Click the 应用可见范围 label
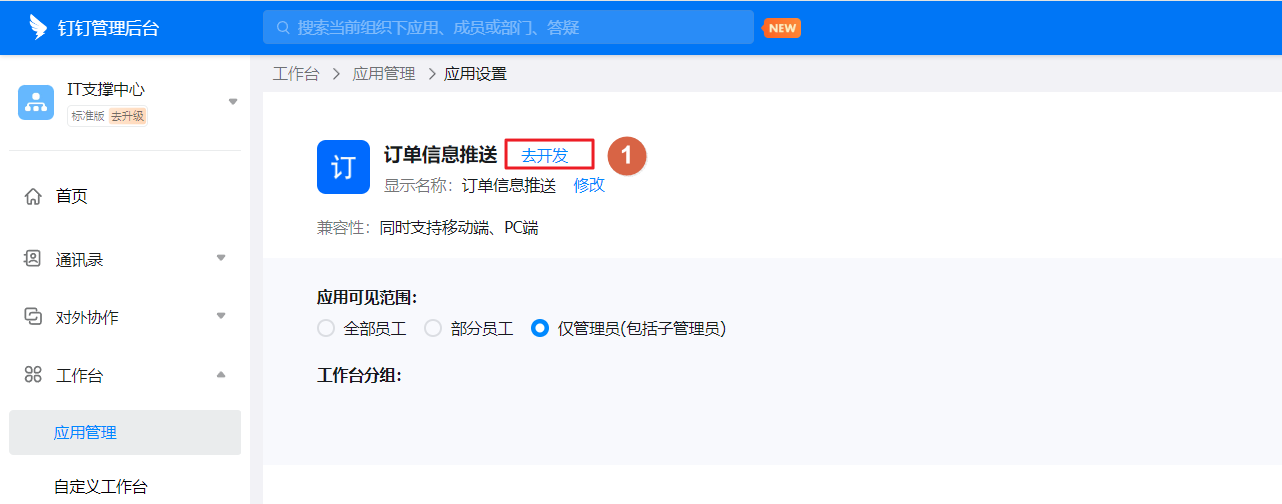The image size is (1282, 504). coord(367,298)
